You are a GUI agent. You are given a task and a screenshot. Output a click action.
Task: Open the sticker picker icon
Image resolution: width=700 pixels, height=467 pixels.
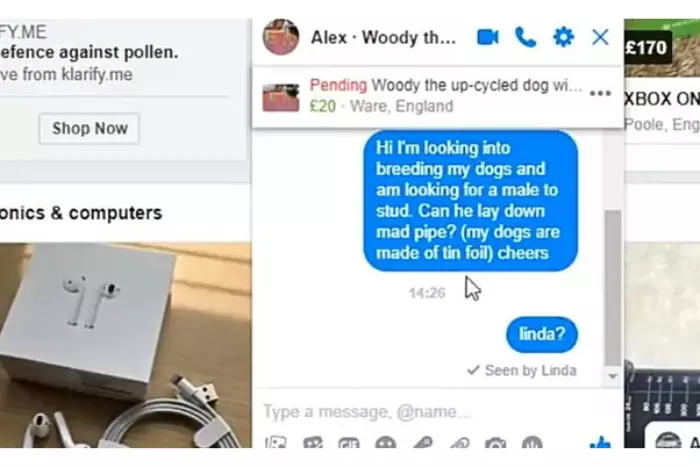[312, 443]
